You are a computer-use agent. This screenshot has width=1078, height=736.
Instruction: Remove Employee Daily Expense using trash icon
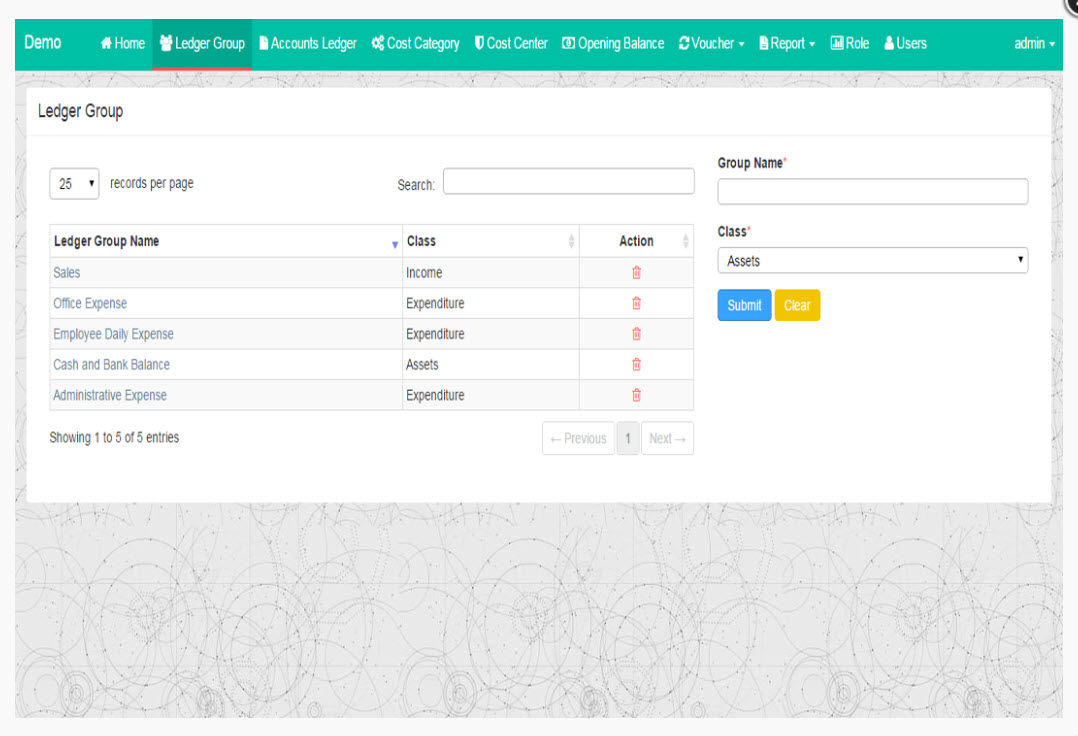coord(636,334)
